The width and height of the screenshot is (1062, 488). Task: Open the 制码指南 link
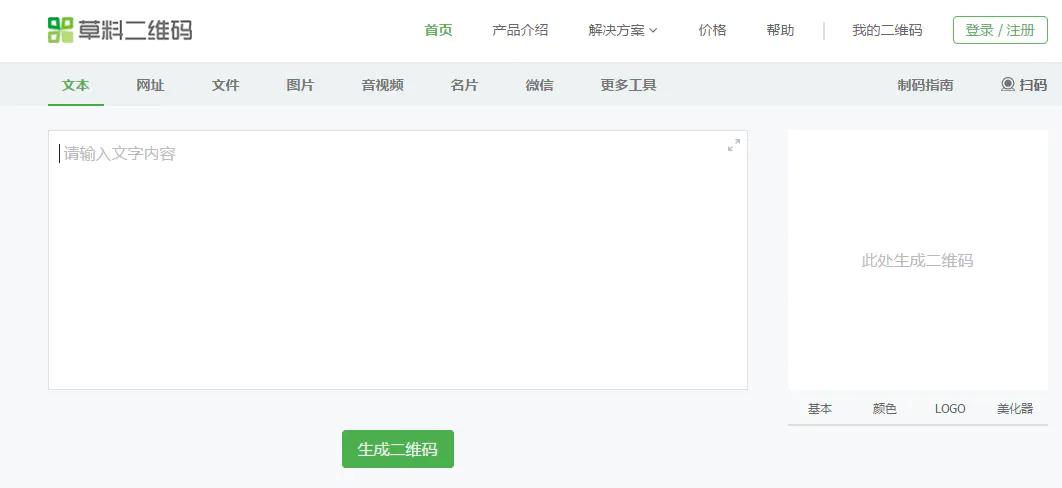click(x=925, y=85)
